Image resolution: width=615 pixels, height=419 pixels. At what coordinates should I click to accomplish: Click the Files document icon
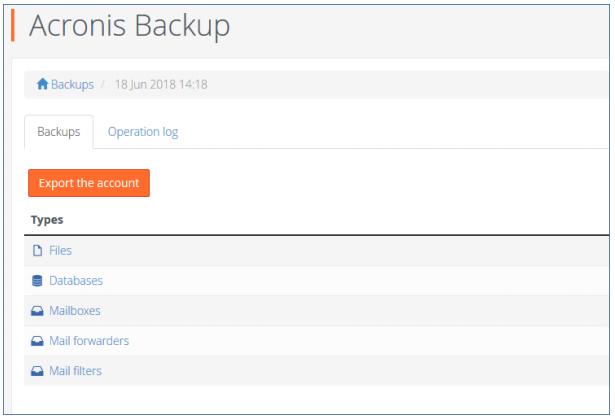coord(37,250)
